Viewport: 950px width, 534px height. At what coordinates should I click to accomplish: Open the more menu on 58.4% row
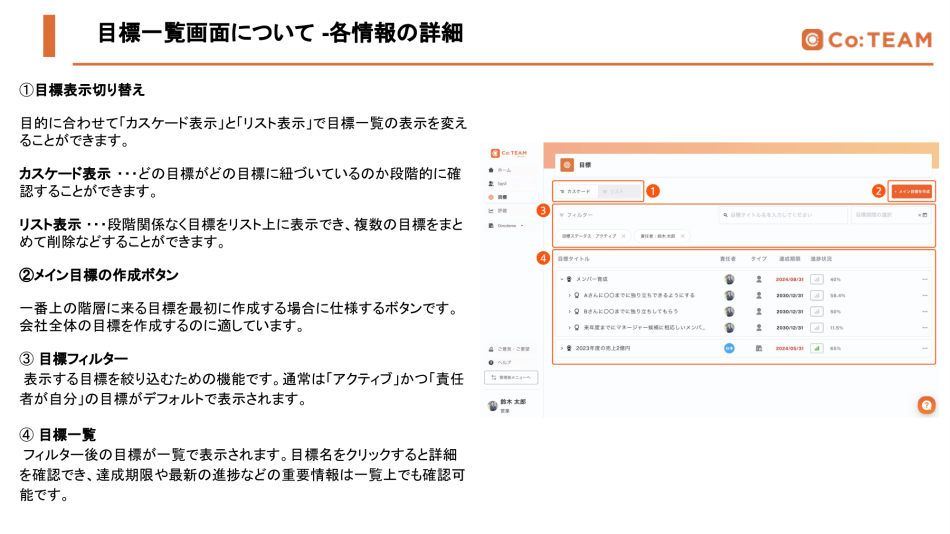click(925, 296)
